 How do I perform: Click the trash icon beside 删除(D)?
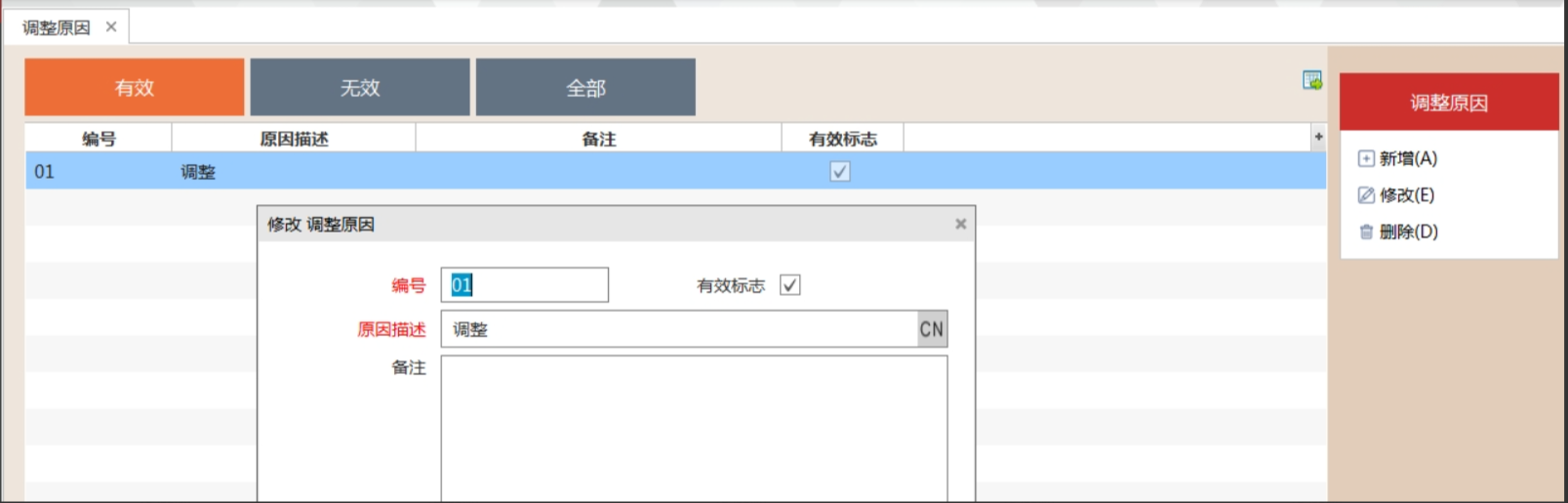[1366, 232]
